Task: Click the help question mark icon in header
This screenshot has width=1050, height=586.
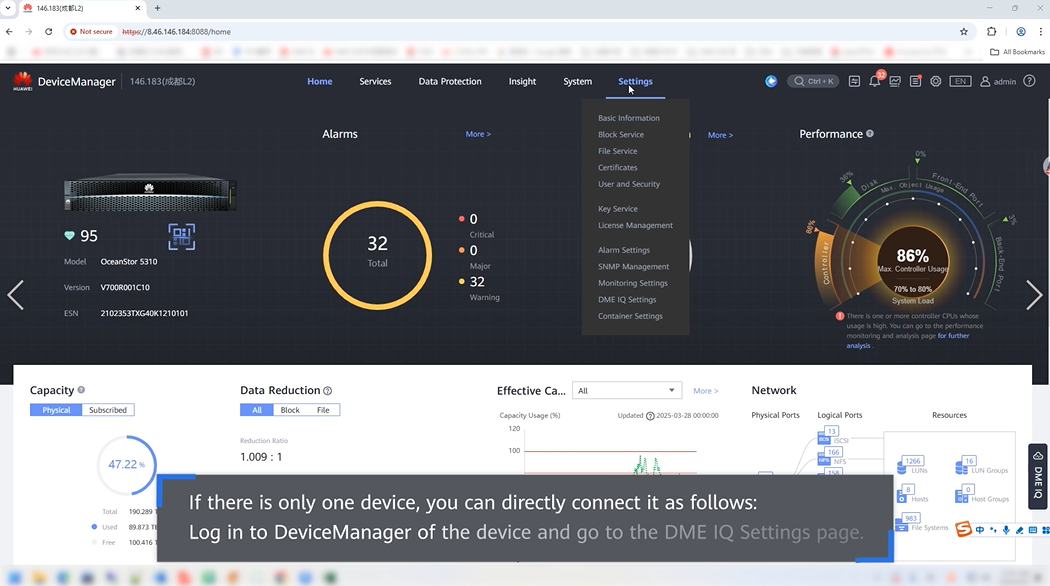Action: (x=1030, y=82)
